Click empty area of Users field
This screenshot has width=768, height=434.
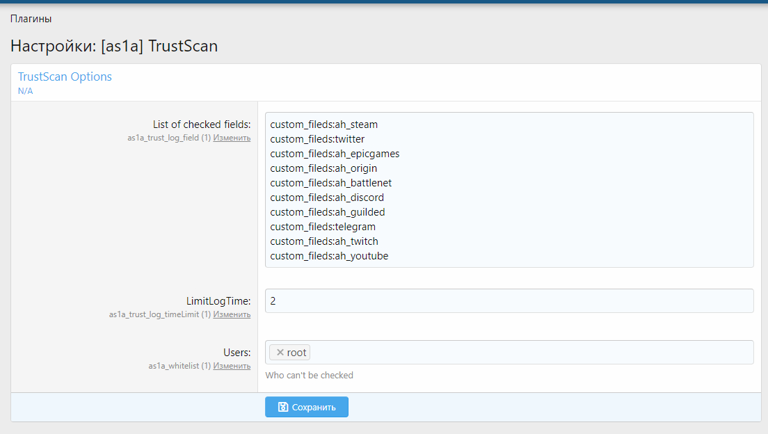(x=530, y=352)
